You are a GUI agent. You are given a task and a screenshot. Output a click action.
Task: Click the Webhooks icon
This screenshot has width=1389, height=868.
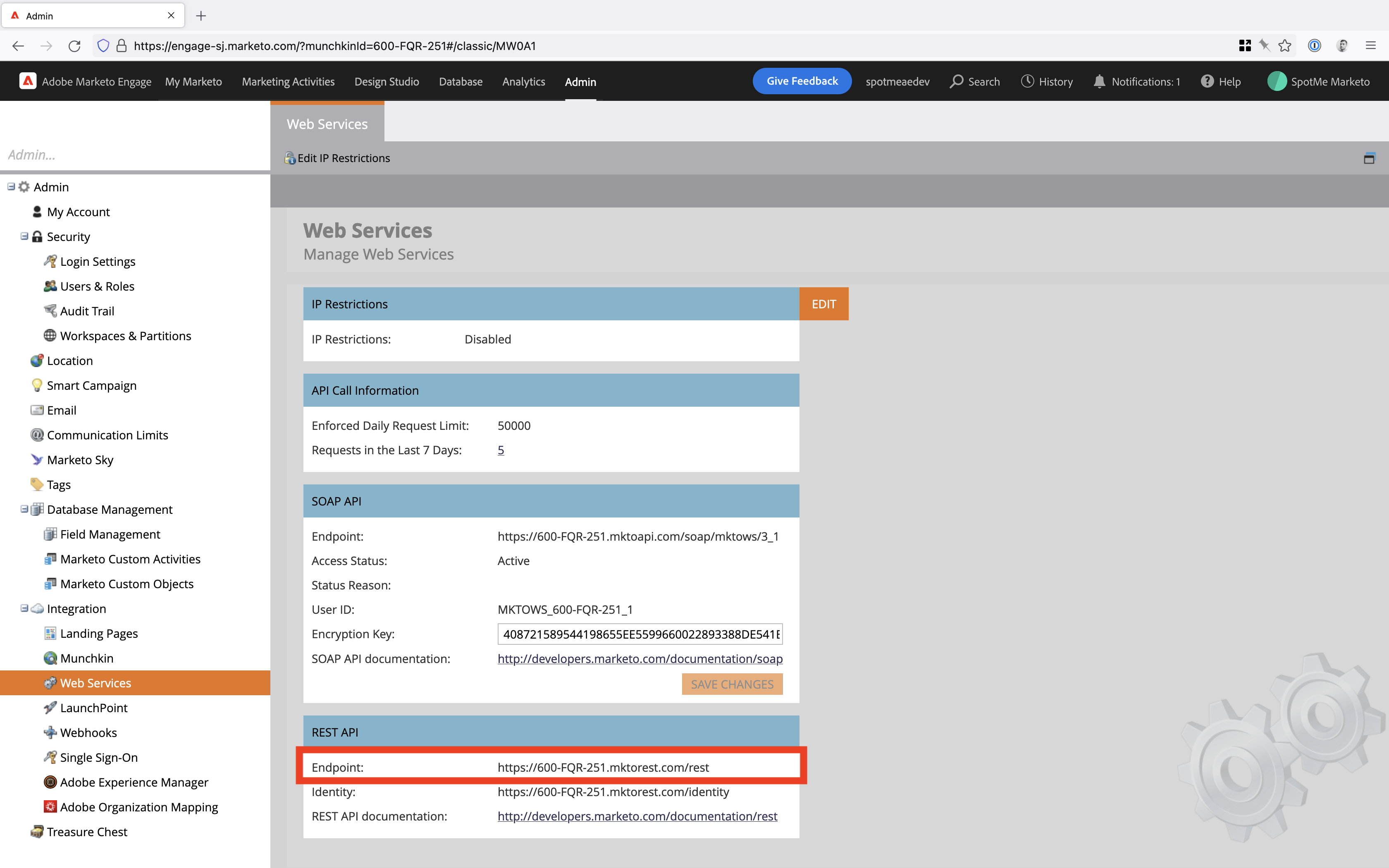[x=50, y=732]
